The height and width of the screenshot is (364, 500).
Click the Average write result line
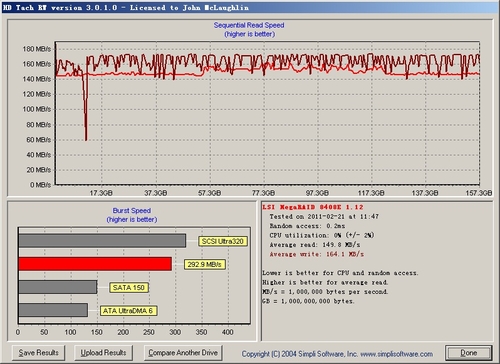pos(316,254)
